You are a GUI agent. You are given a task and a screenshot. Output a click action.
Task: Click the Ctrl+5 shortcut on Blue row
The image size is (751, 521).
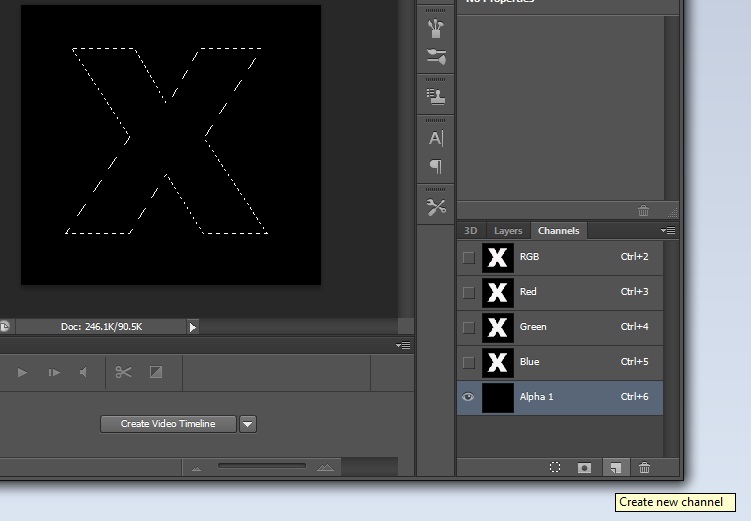coord(634,362)
